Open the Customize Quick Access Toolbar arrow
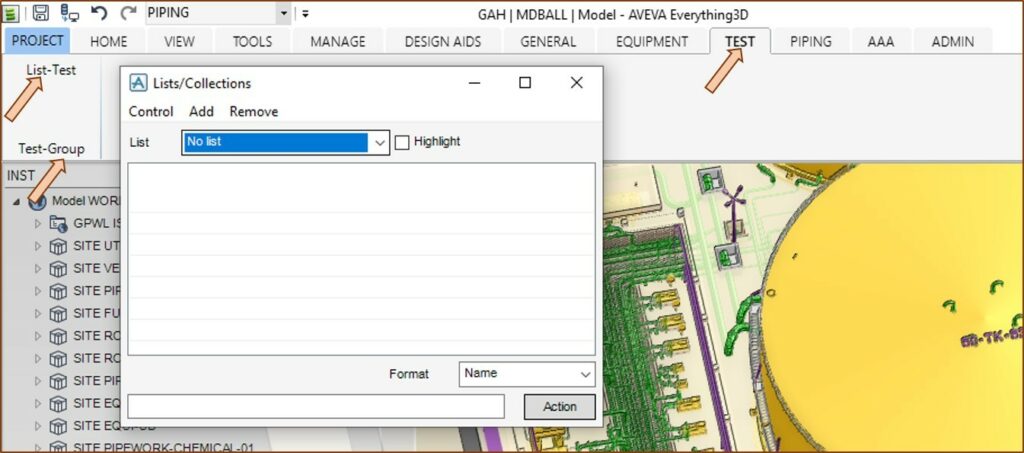The width and height of the screenshot is (1024, 453). tap(305, 13)
